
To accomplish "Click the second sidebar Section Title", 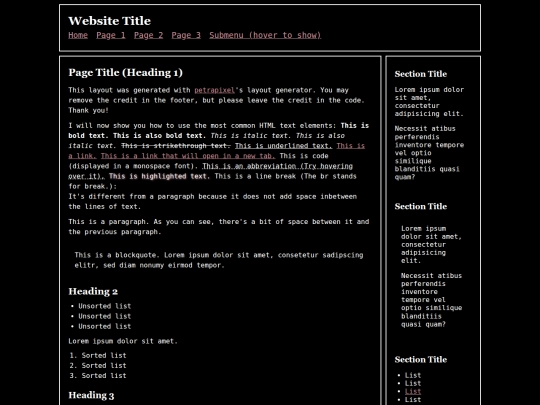I will (x=420, y=206).
